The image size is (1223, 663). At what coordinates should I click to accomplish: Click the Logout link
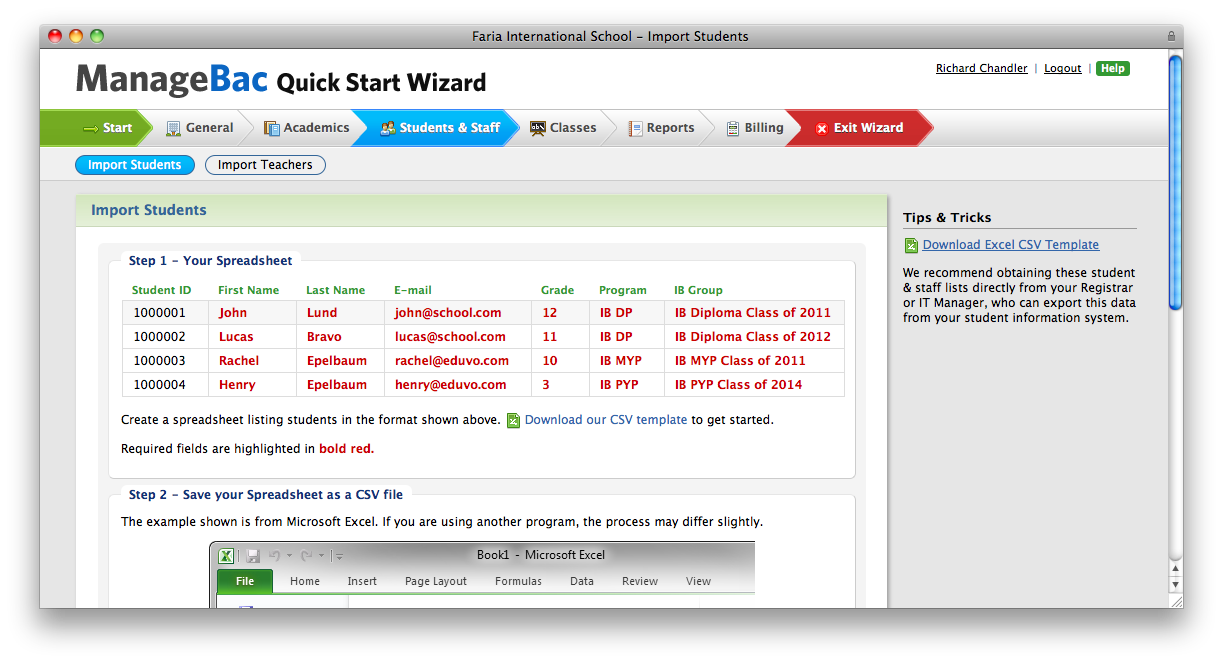point(1063,69)
